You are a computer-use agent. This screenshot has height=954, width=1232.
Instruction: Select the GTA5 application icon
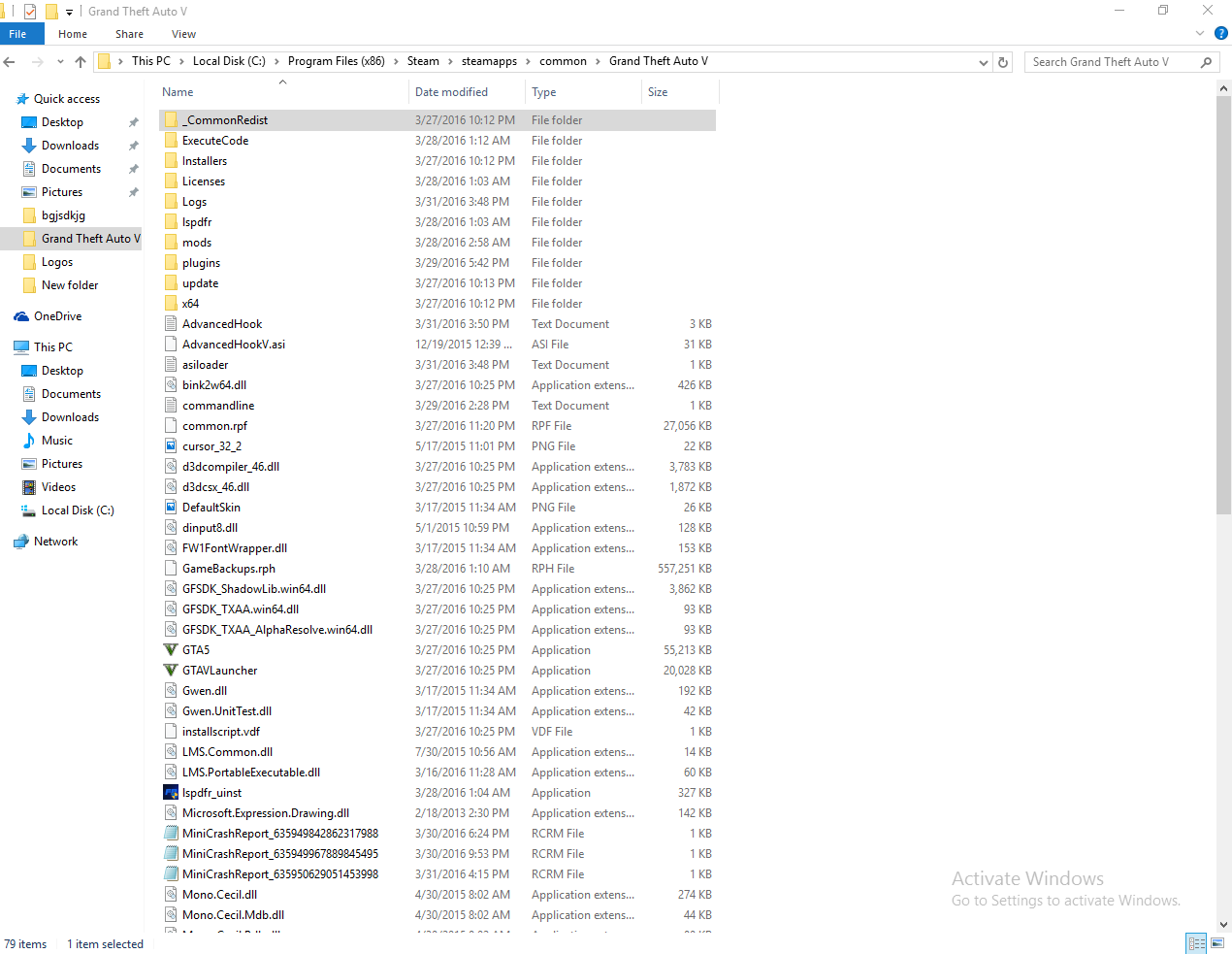tap(171, 650)
